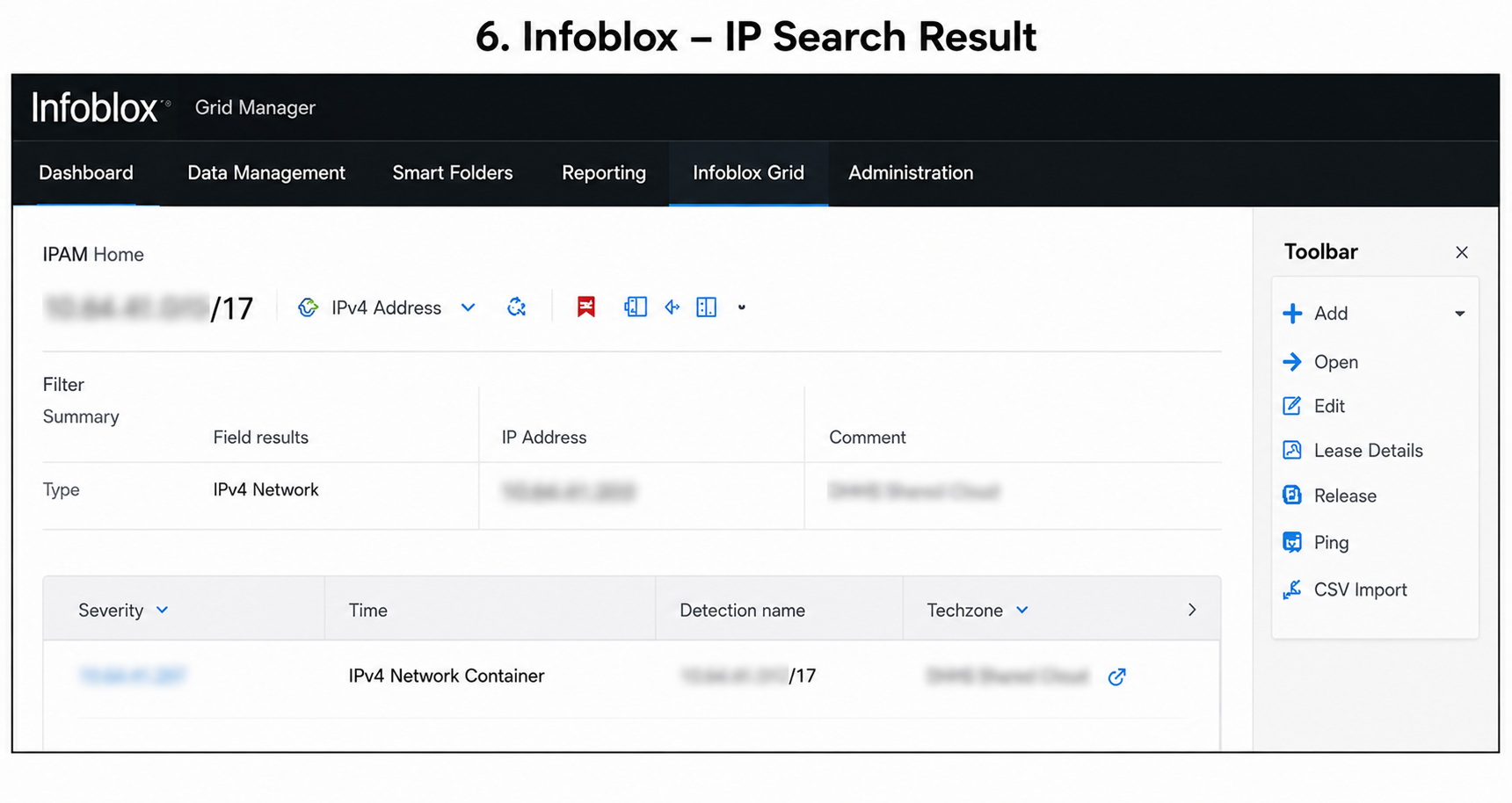This screenshot has width=1512, height=803.
Task: Click the Summary label
Action: tap(81, 416)
